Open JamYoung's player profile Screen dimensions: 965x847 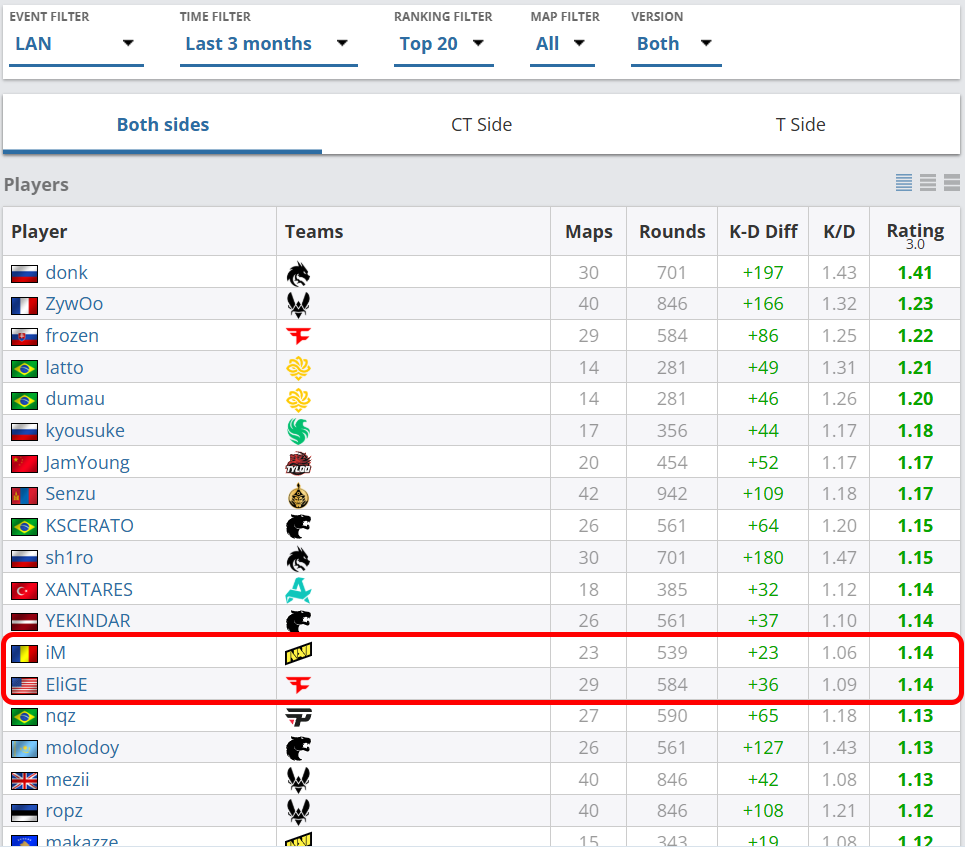[87, 463]
